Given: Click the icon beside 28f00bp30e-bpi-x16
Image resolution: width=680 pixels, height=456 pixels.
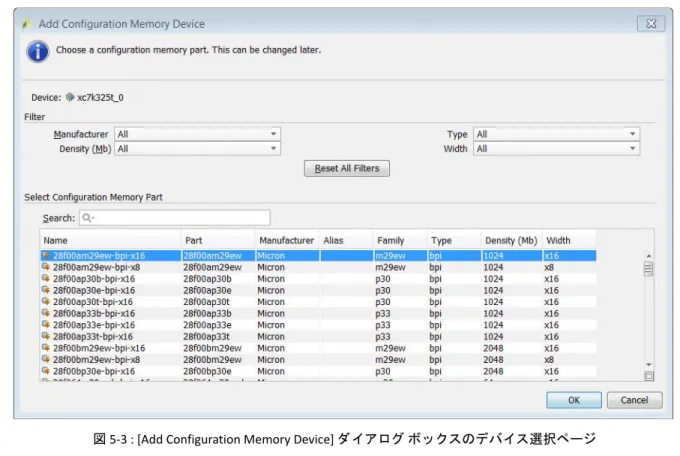Looking at the screenshot, I should tap(46, 371).
